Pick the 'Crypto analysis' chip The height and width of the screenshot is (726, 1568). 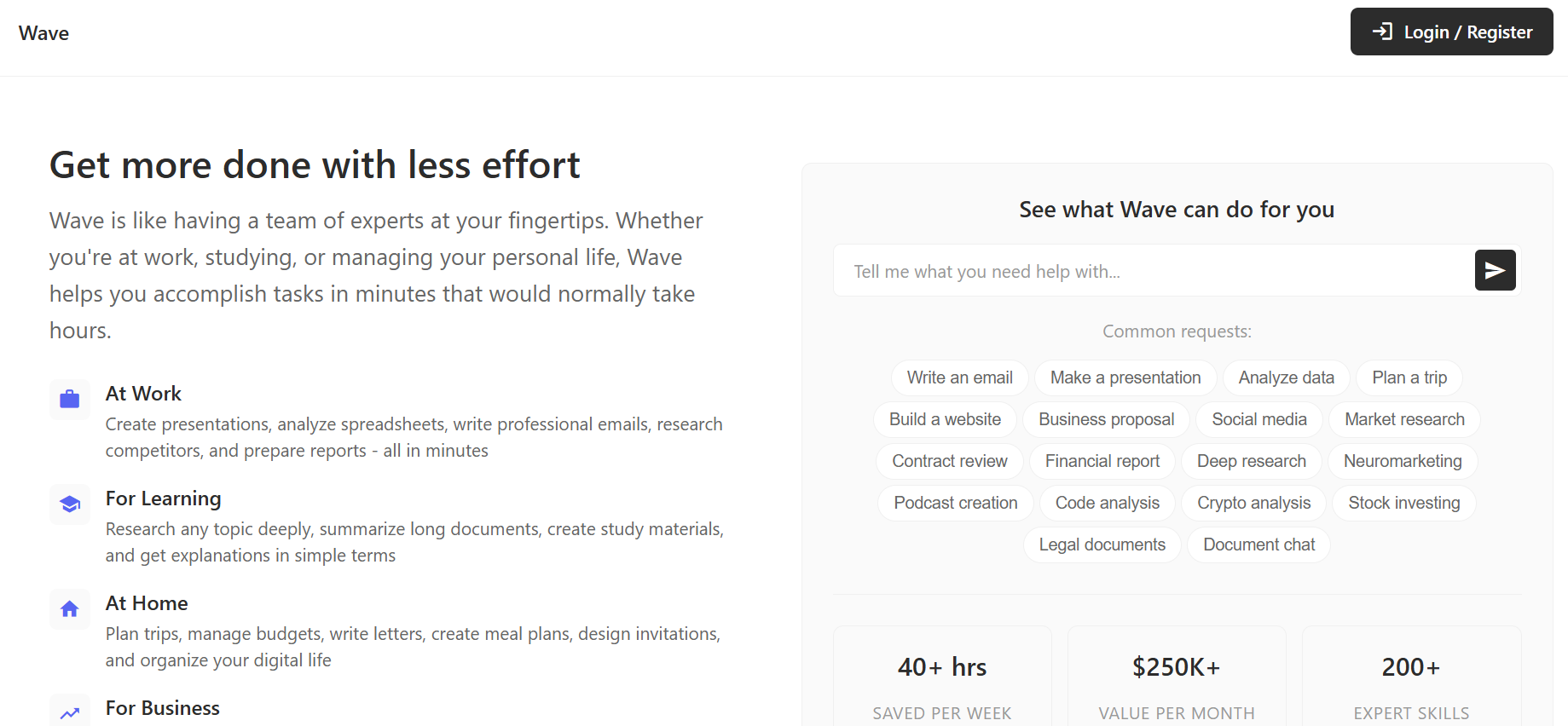click(x=1253, y=503)
